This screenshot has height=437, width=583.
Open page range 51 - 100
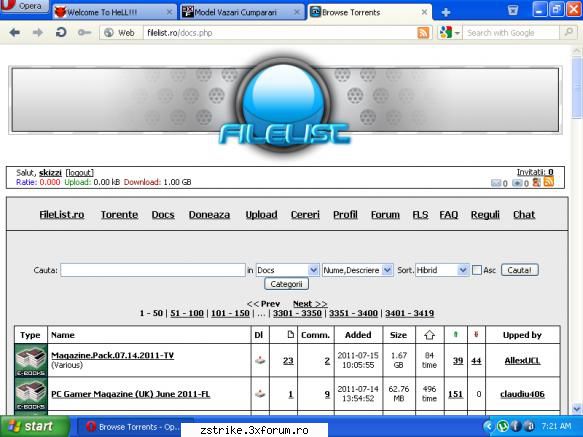tap(187, 313)
